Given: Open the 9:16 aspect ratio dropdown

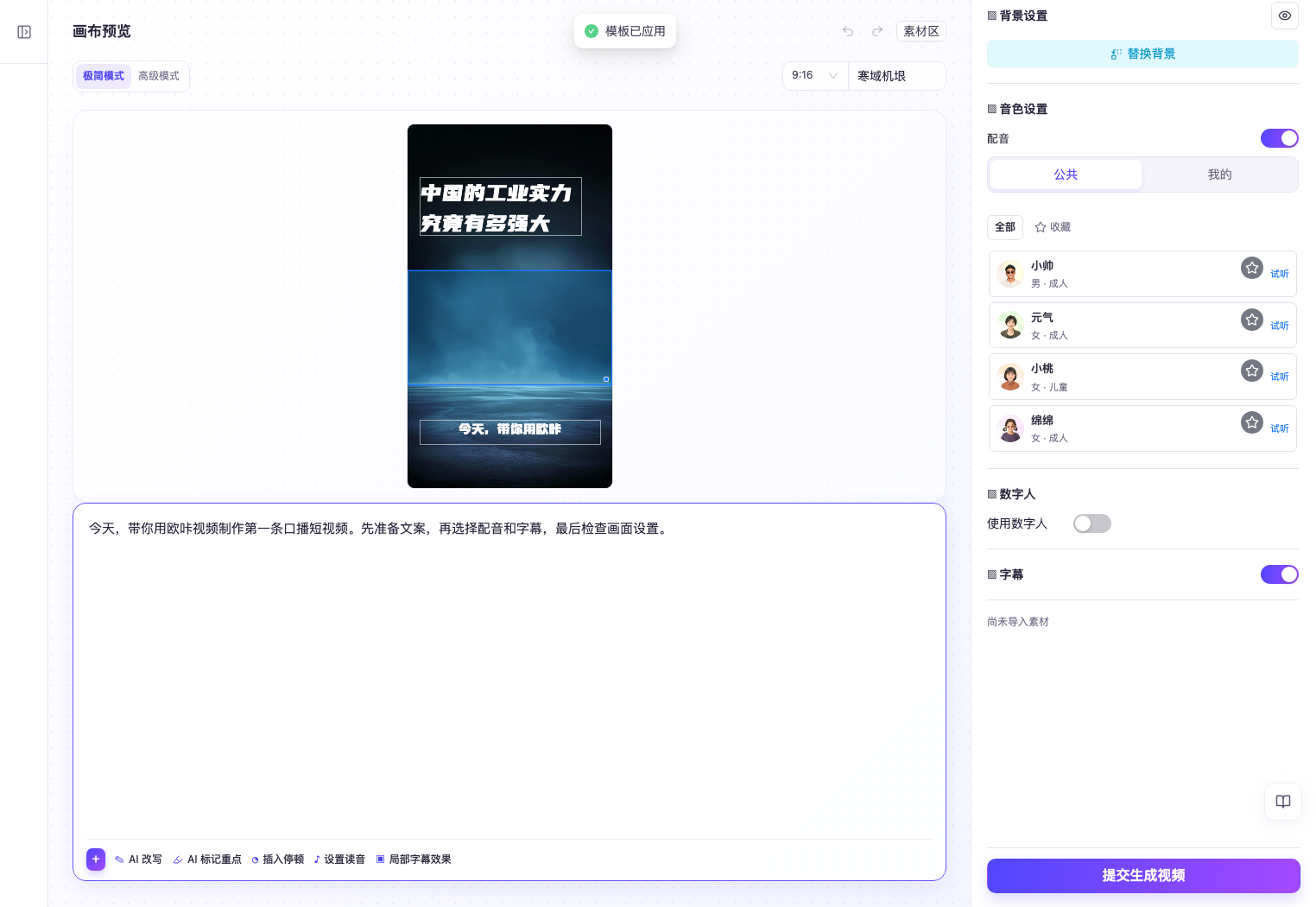Looking at the screenshot, I should (815, 76).
